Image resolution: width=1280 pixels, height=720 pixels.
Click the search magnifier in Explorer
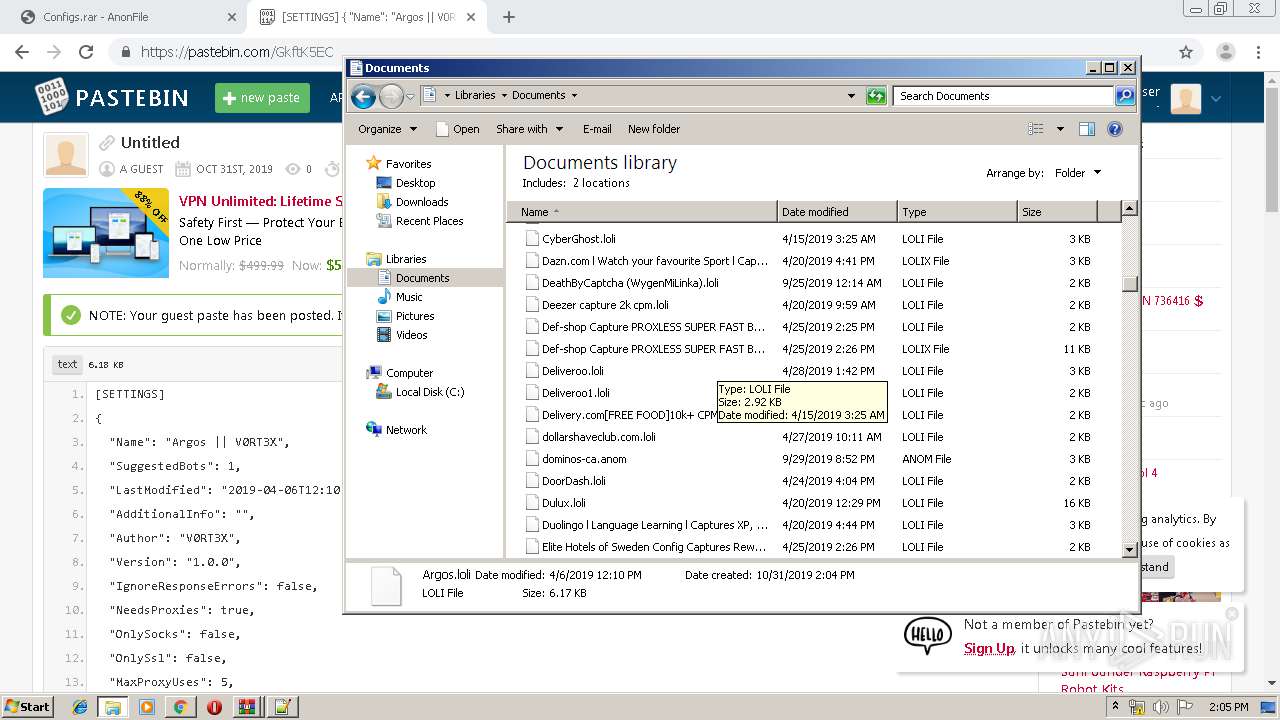click(x=1125, y=96)
